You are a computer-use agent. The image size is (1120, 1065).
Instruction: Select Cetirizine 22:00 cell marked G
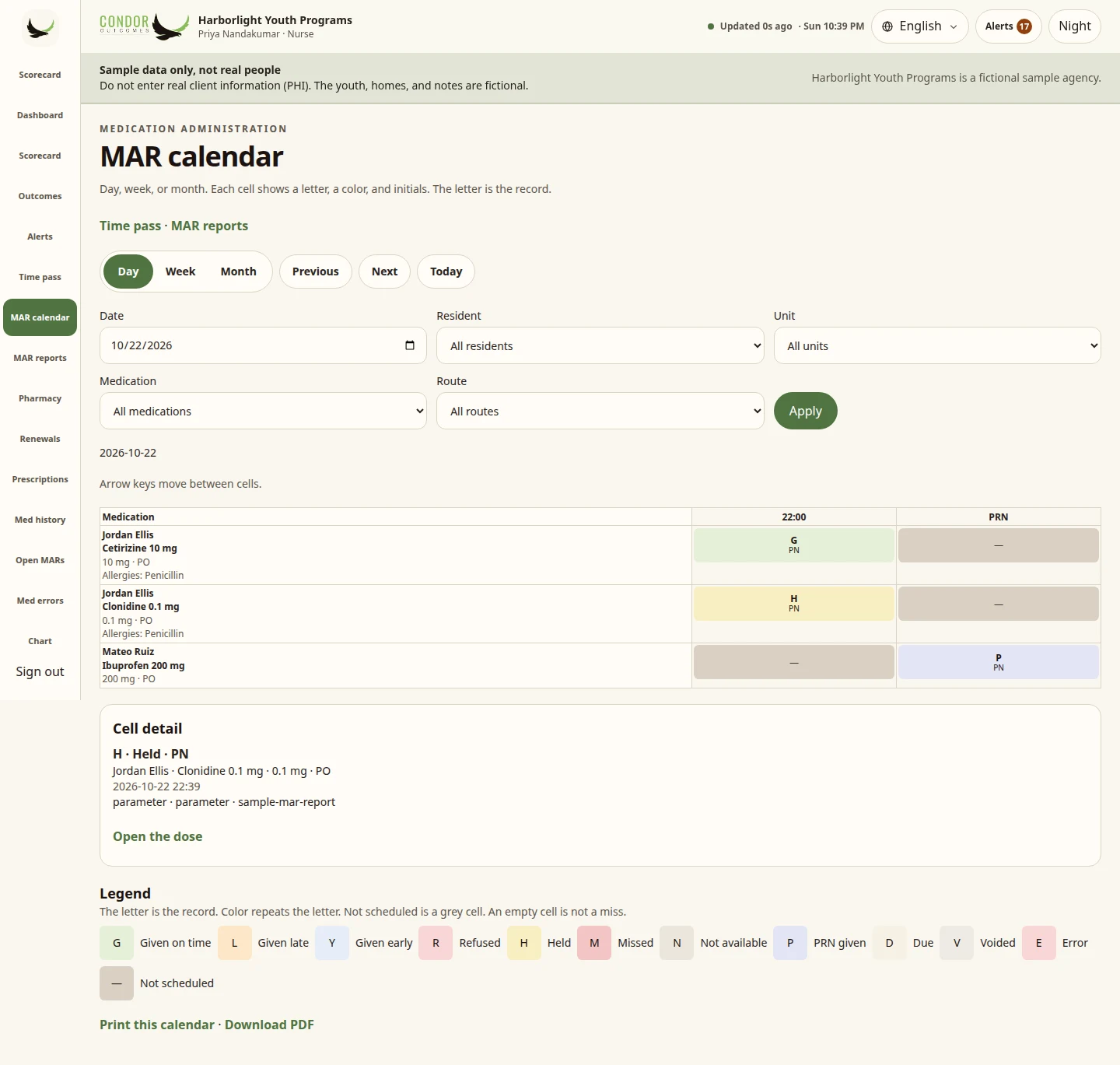point(794,545)
